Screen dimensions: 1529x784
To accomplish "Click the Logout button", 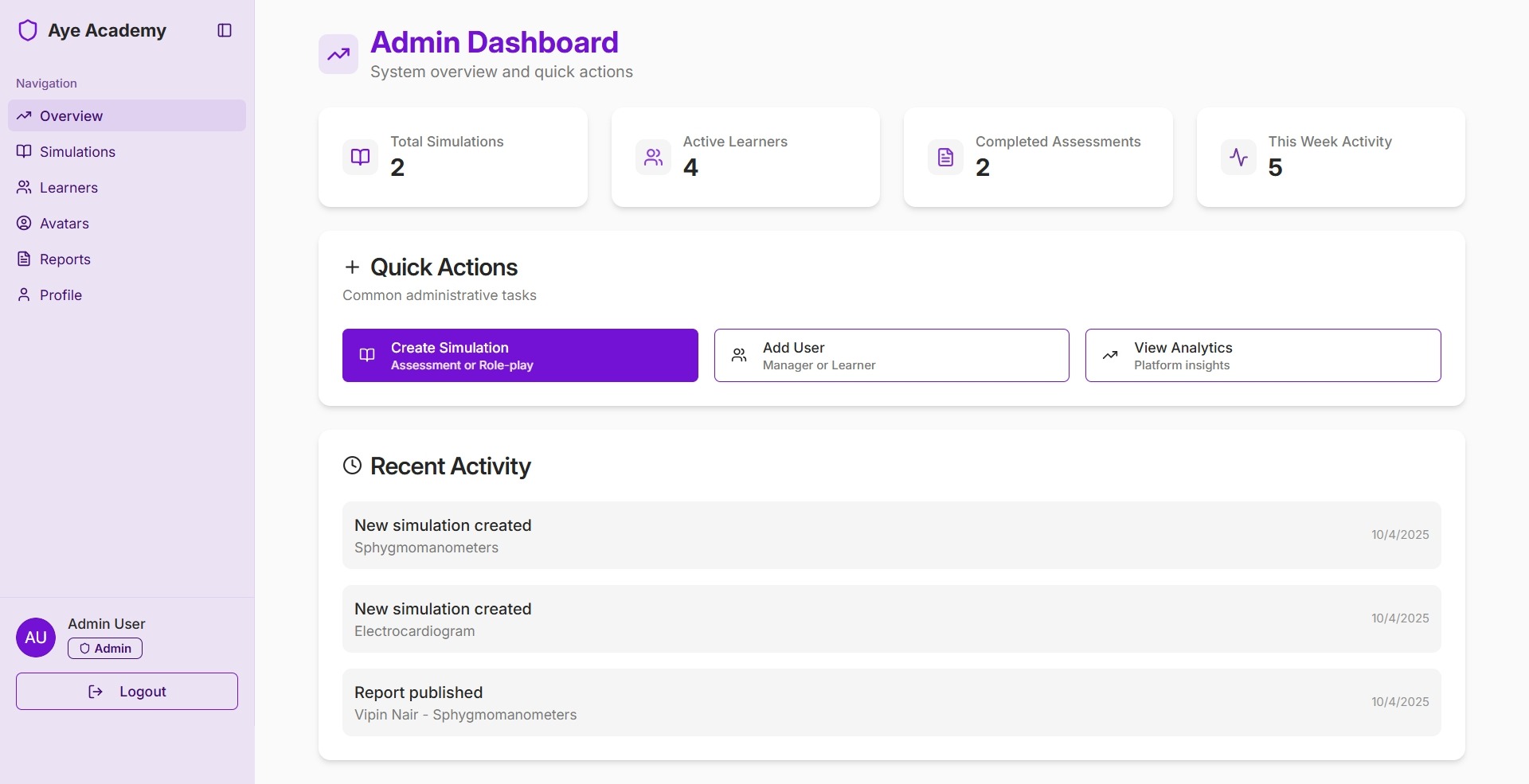I will click(126, 691).
